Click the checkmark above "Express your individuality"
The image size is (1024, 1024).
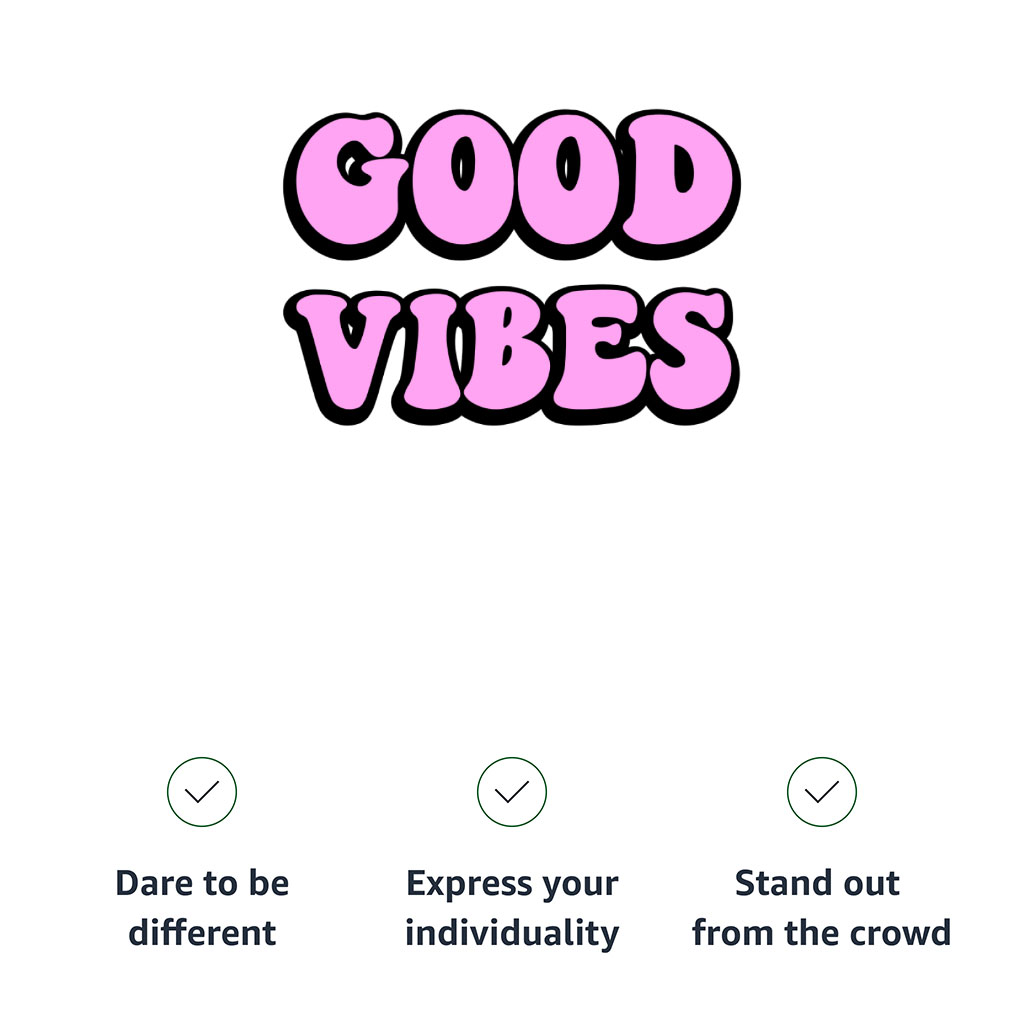512,792
